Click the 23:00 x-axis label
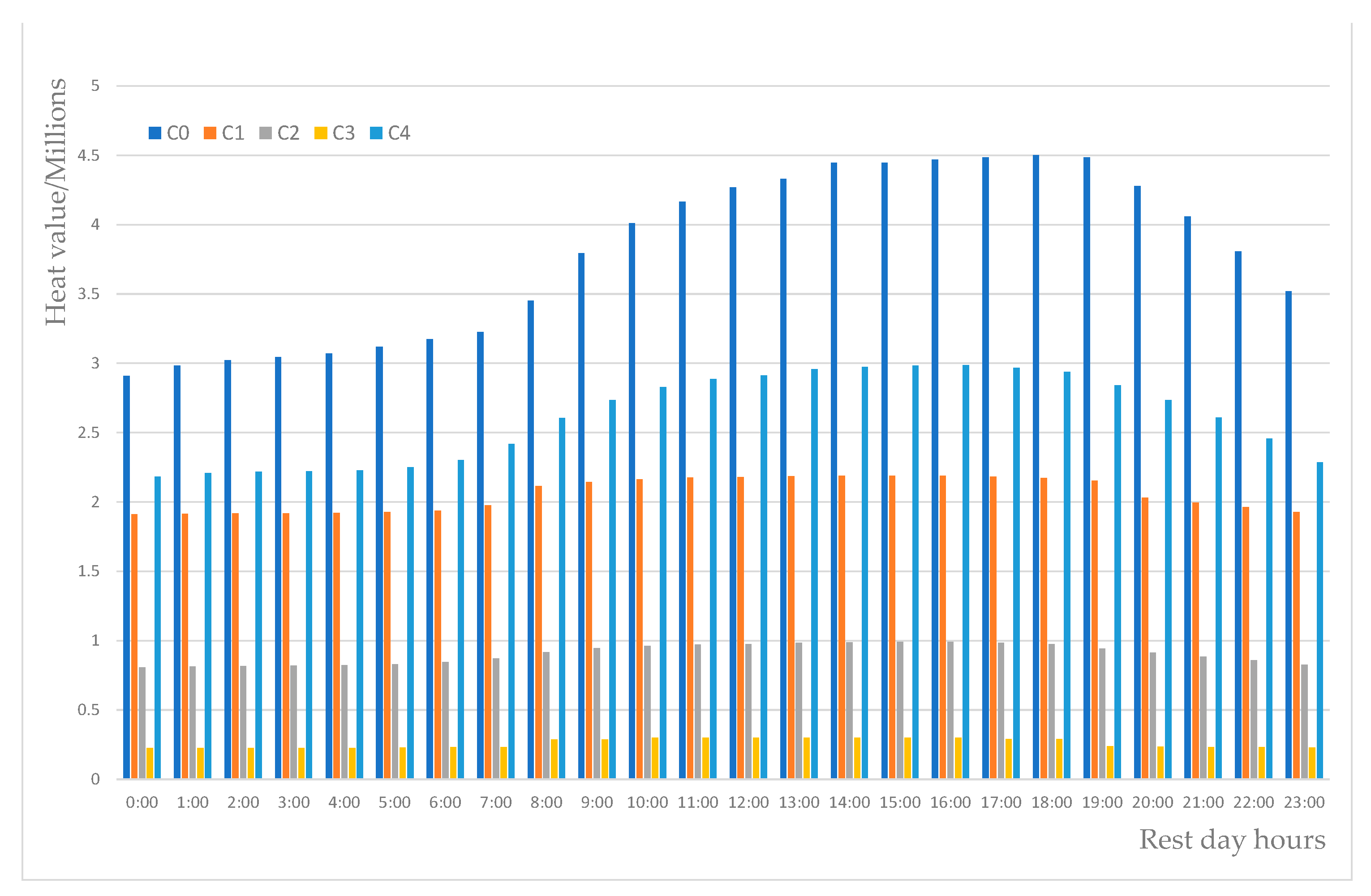The height and width of the screenshot is (896, 1371). pyautogui.click(x=1304, y=802)
